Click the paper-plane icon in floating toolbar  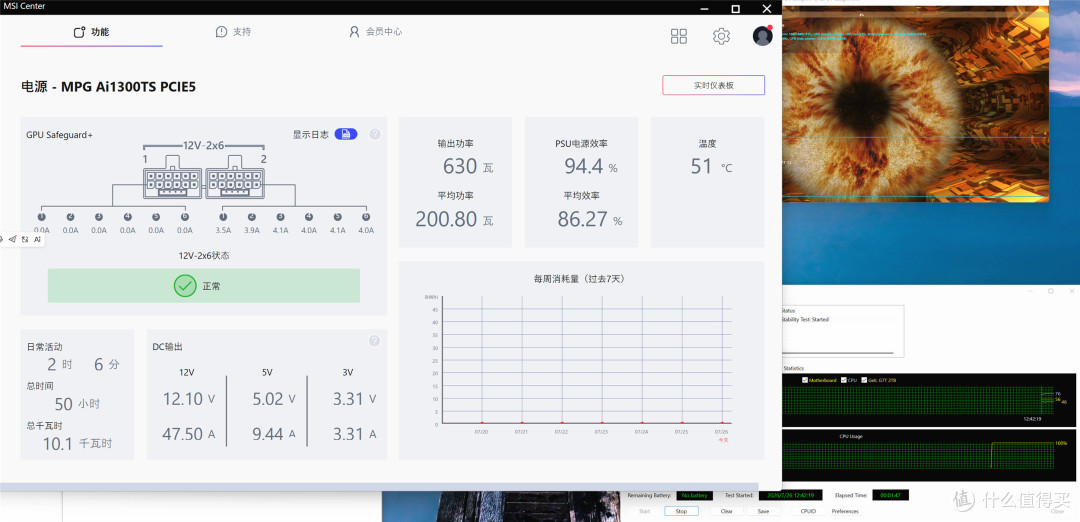(12, 239)
